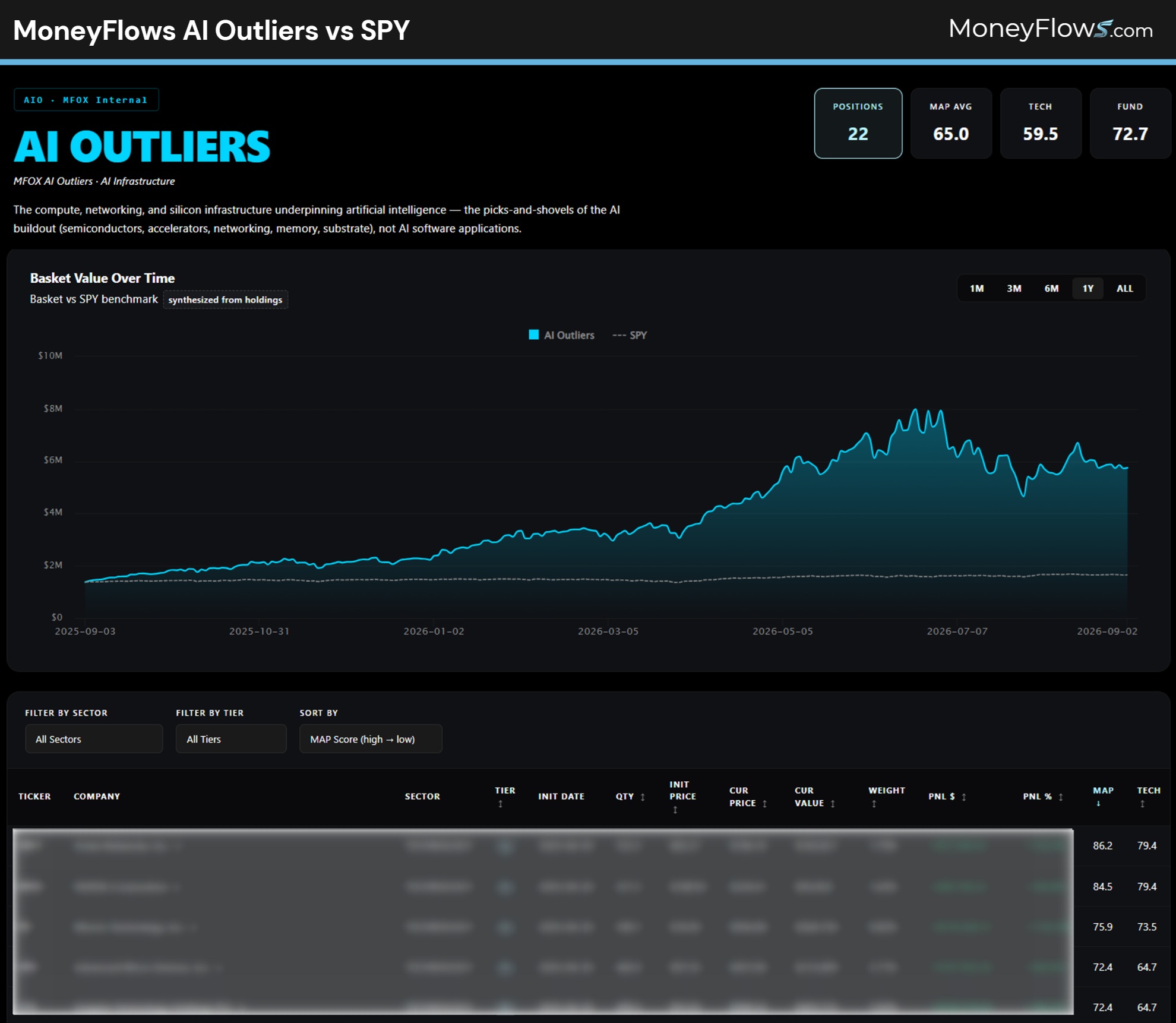Open the All Tiers filter dropdown
This screenshot has height=1023, width=1176.
231,739
